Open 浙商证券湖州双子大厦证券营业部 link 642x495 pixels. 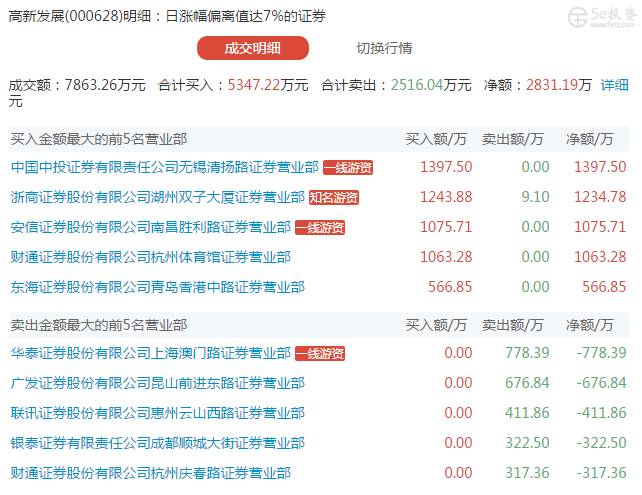pos(158,197)
